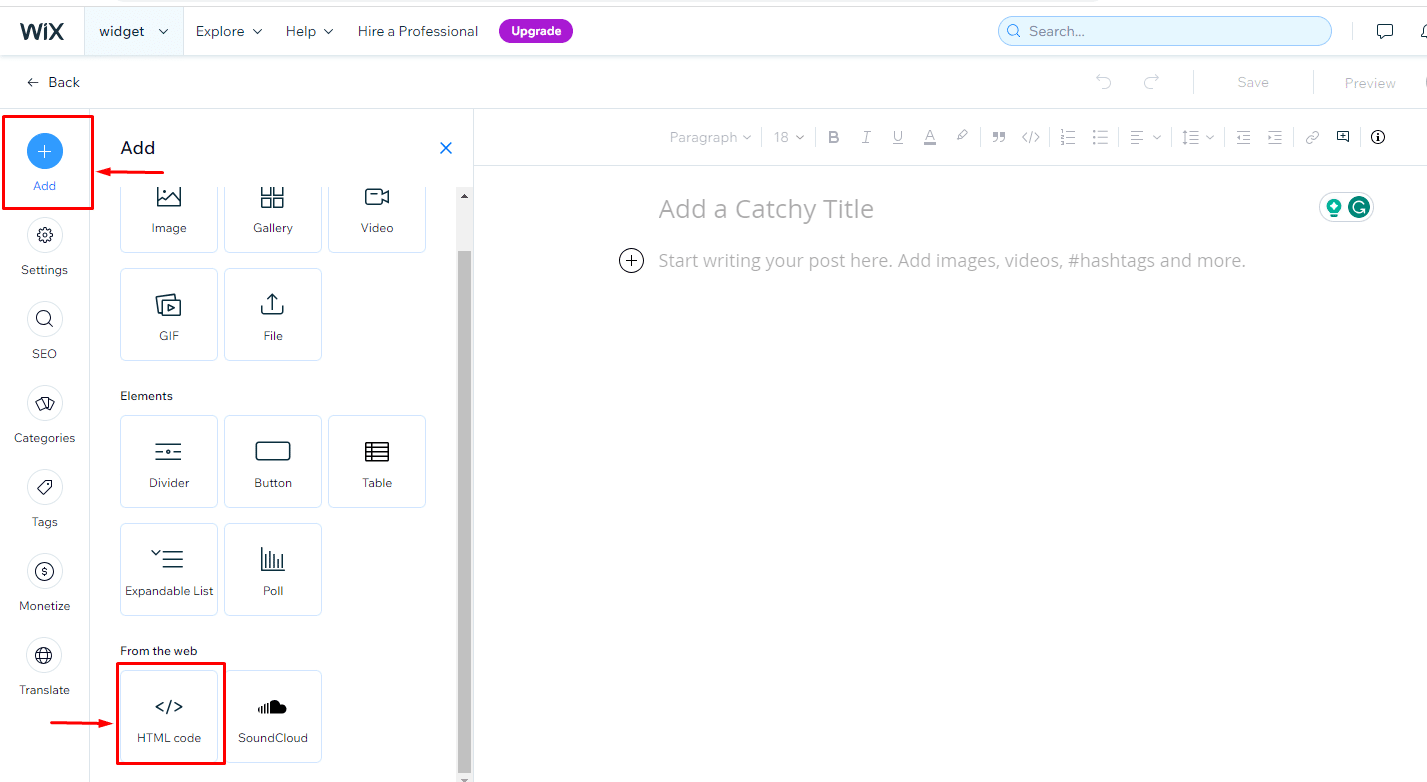Image resolution: width=1427 pixels, height=782 pixels.
Task: Open the Paragraph style dropdown
Action: [710, 138]
